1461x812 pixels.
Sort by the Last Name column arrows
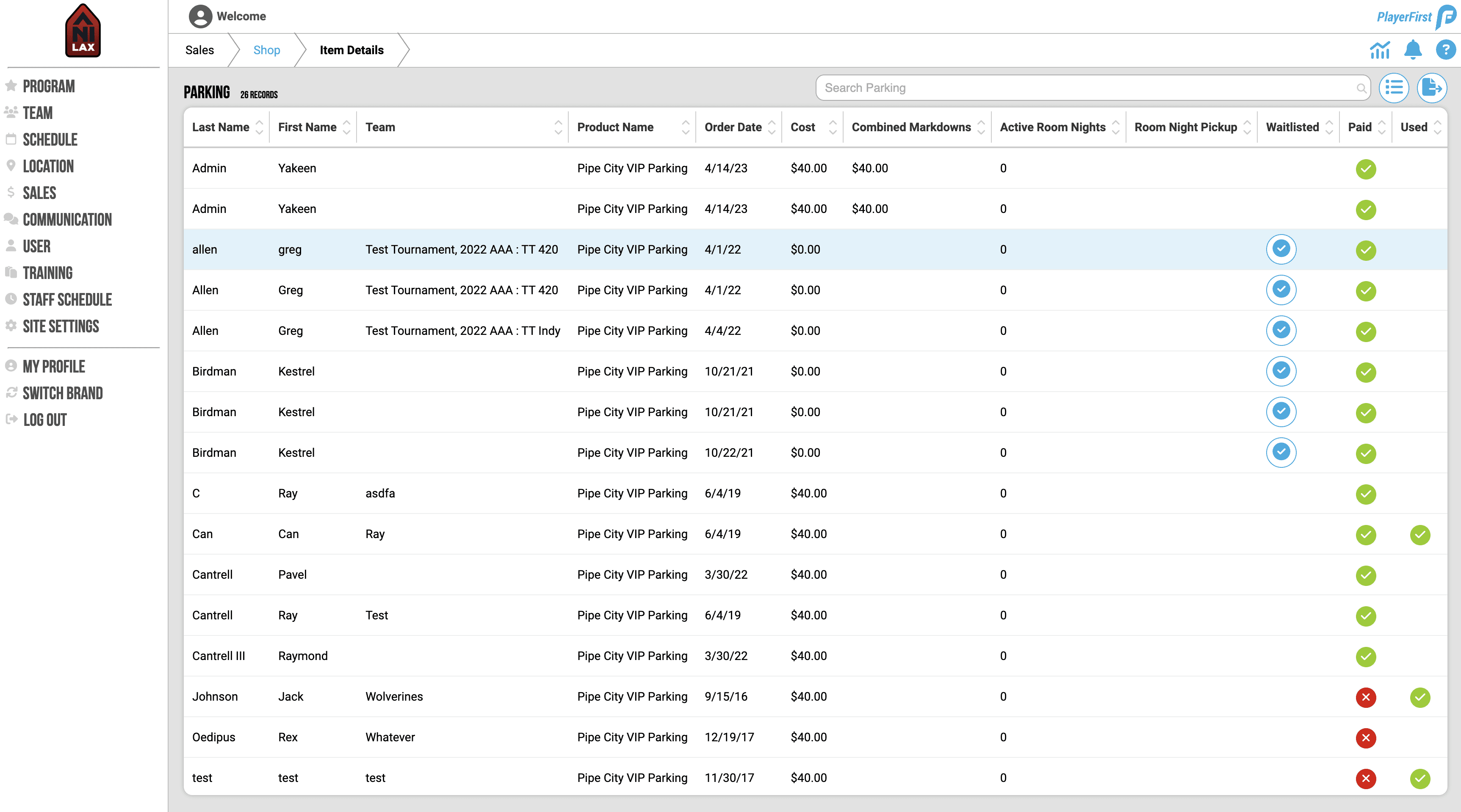pyautogui.click(x=259, y=127)
